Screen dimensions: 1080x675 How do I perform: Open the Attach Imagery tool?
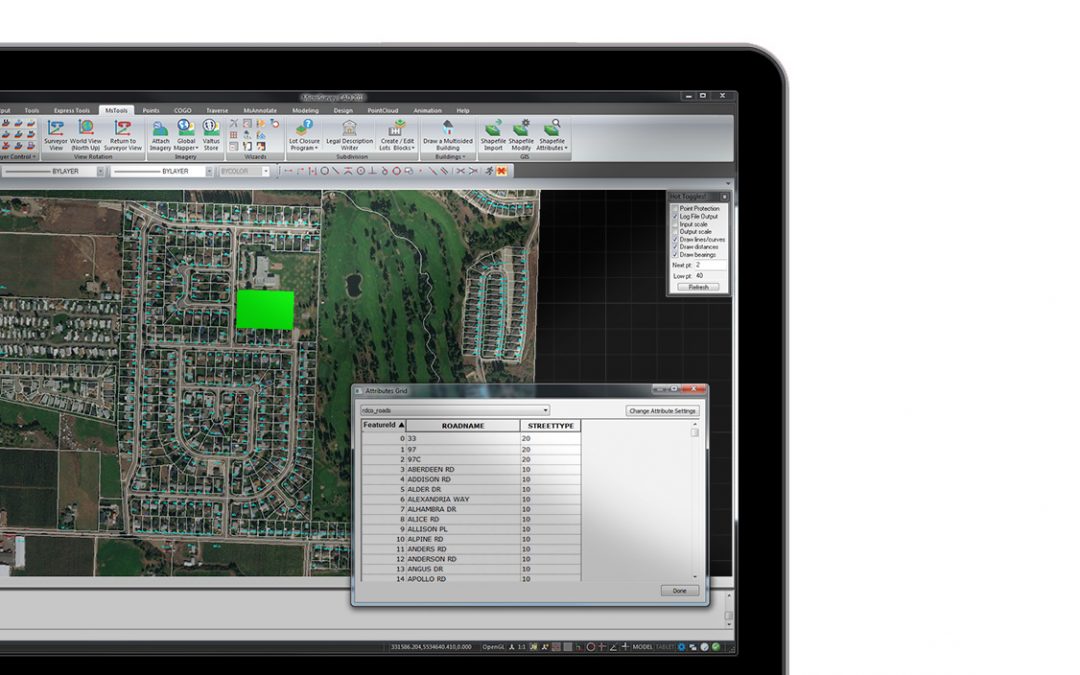click(160, 129)
